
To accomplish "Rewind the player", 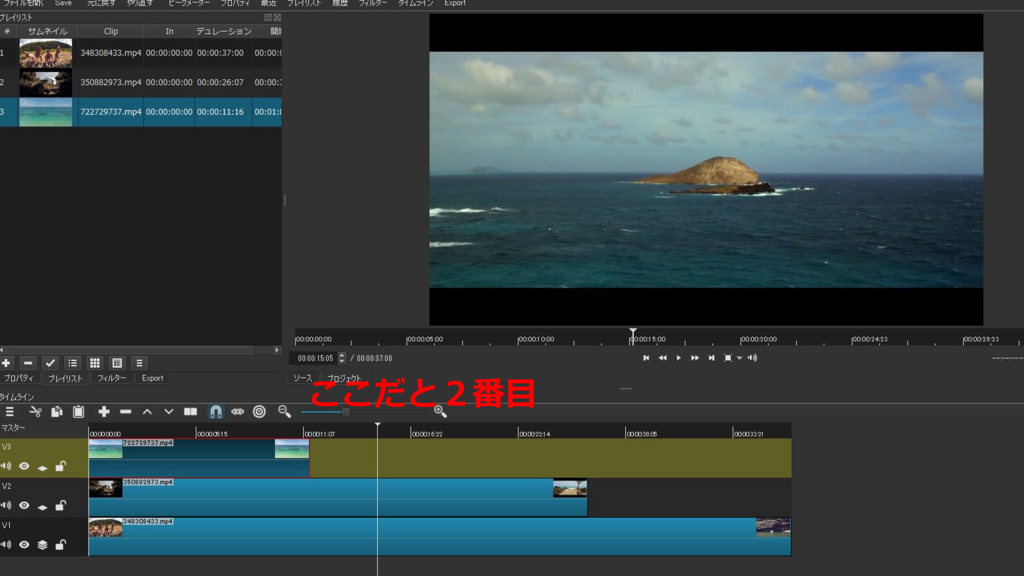I will click(x=662, y=358).
